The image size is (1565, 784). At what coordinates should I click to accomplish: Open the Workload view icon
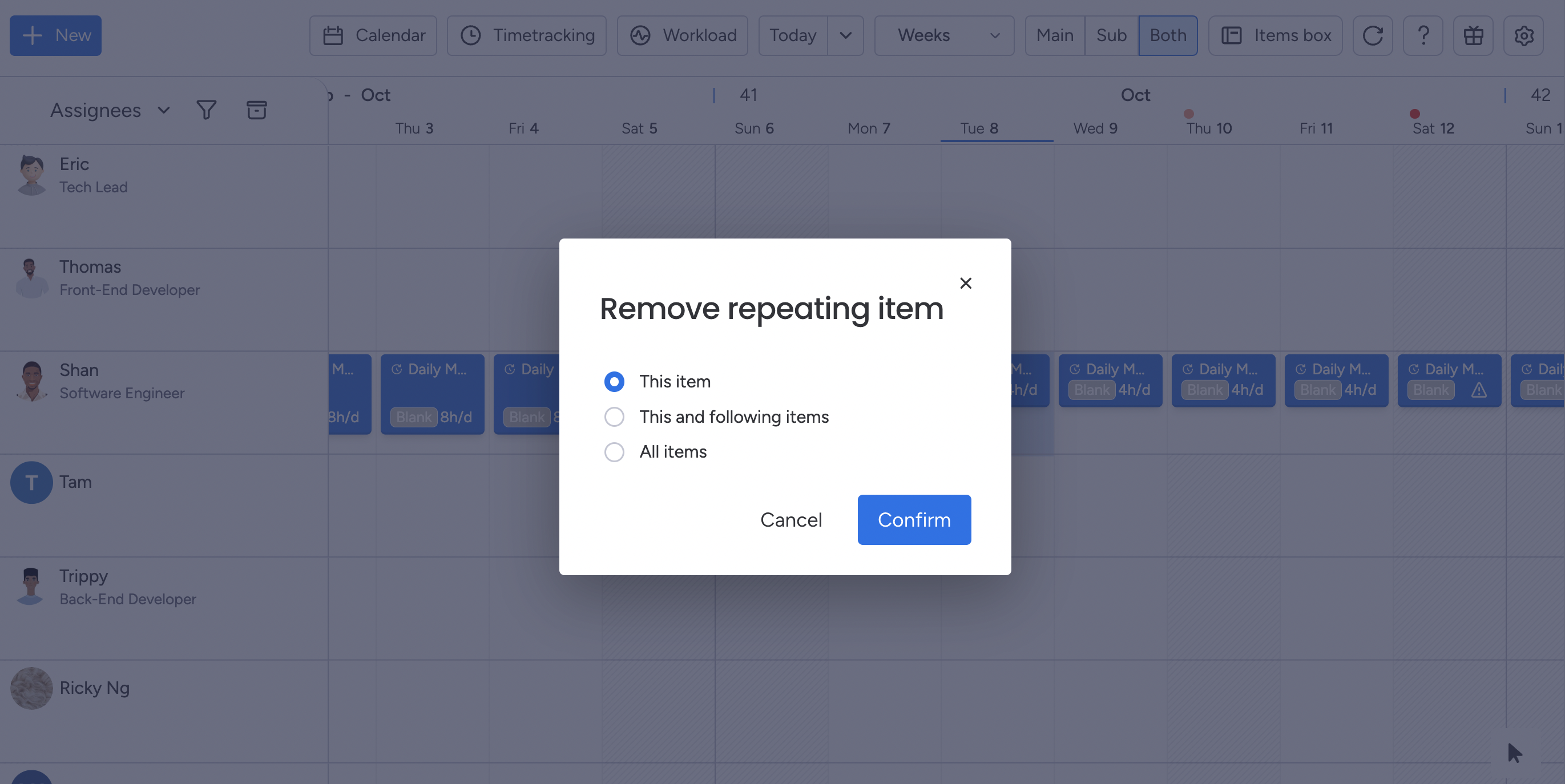[x=640, y=35]
